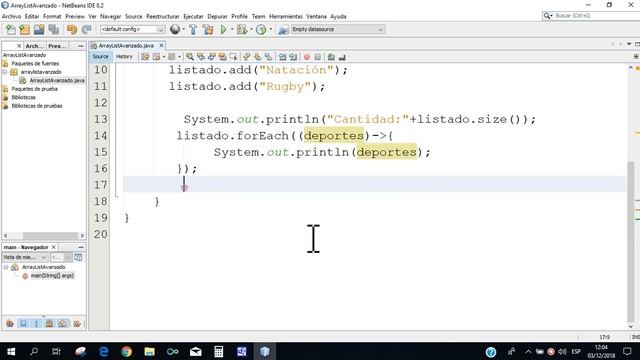Image resolution: width=640 pixels, height=360 pixels.
Task: Run the project with the green play icon
Action: click(x=223, y=29)
